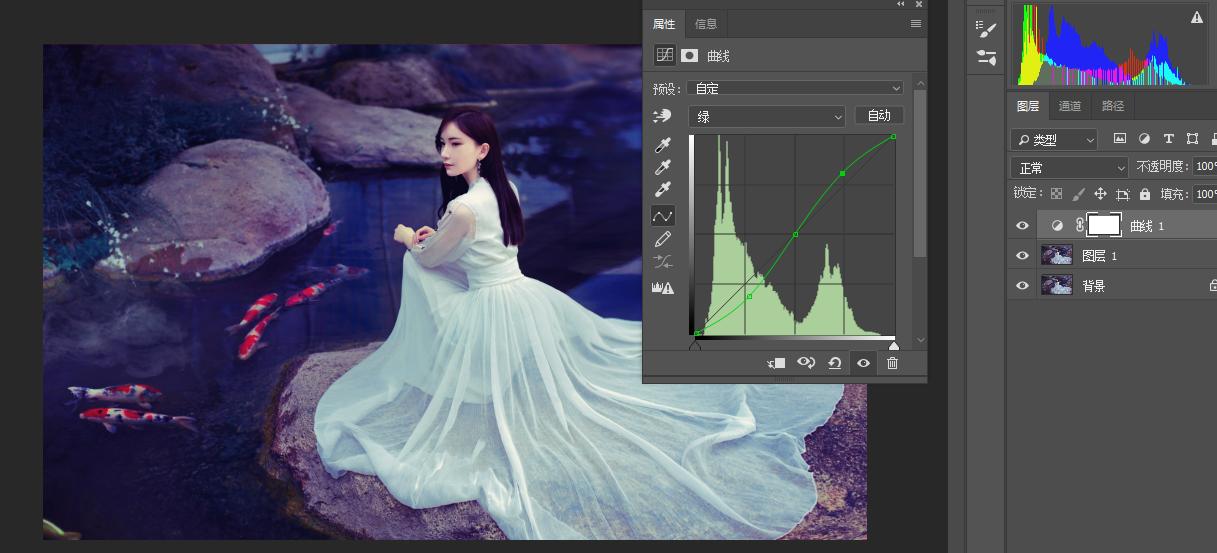
Task: Open the 预设 preset dropdown showing 自定
Action: [x=796, y=88]
